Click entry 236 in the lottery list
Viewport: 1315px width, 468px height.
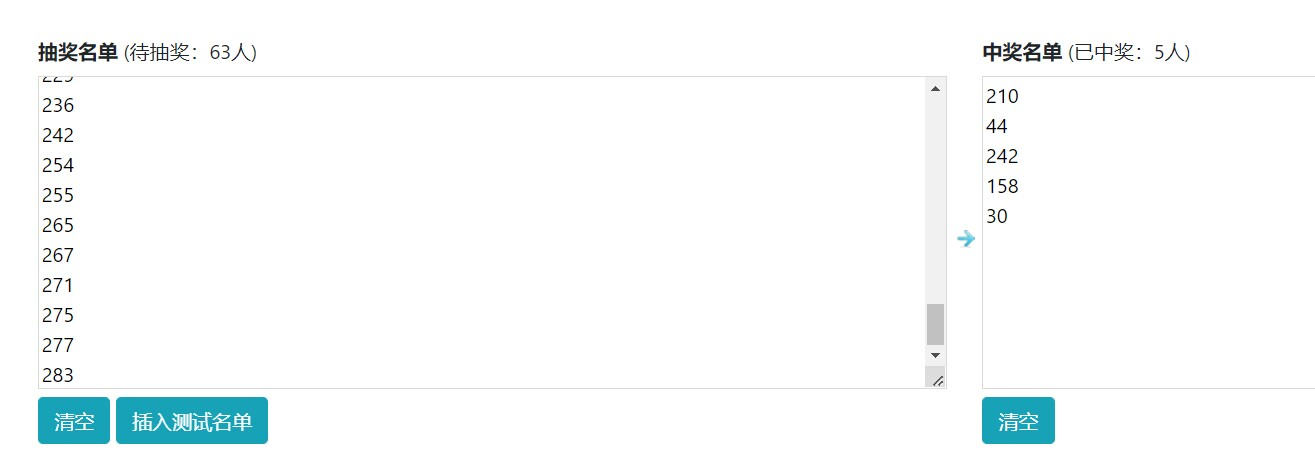(58, 105)
